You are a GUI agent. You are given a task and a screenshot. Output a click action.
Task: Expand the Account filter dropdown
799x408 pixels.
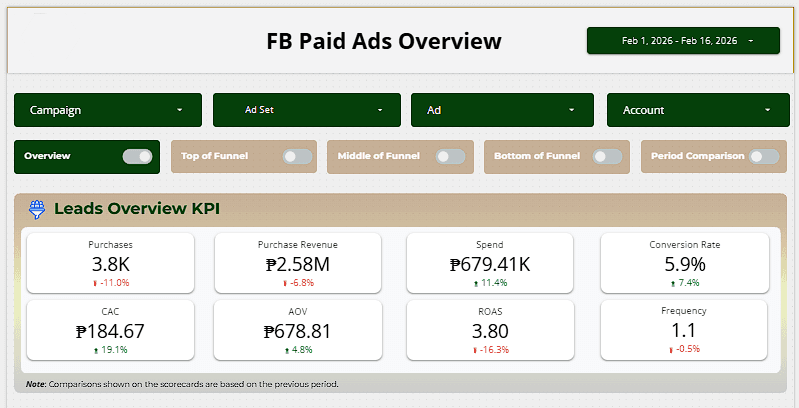pyautogui.click(x=698, y=110)
